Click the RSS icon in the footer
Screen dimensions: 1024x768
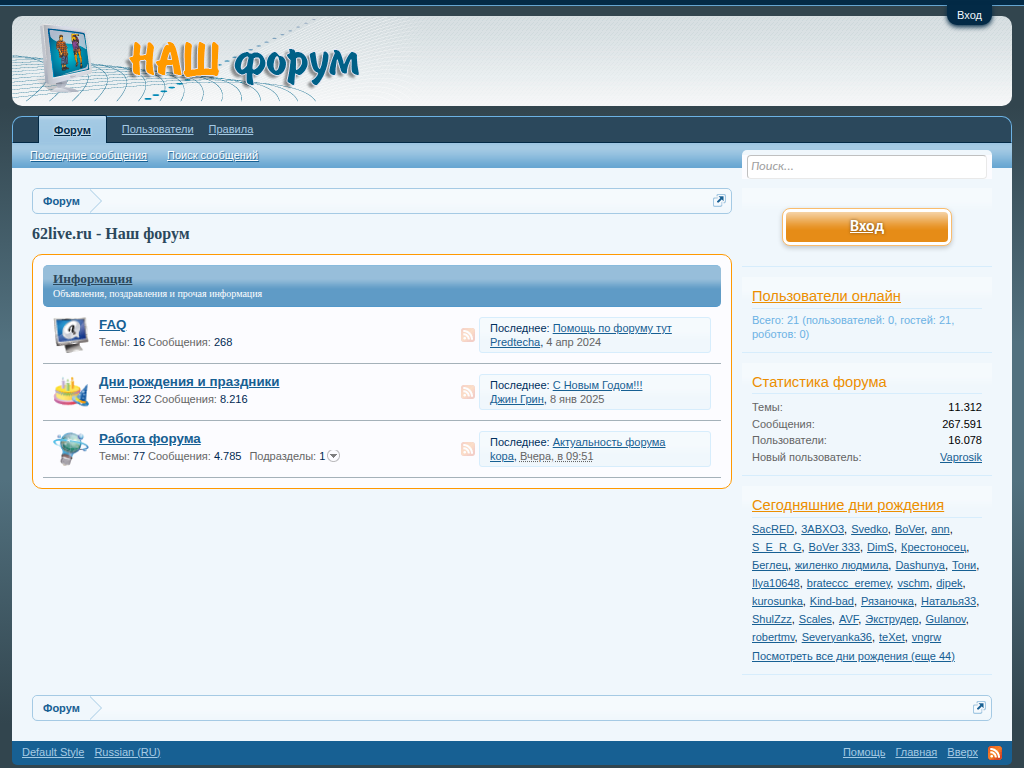pos(995,752)
